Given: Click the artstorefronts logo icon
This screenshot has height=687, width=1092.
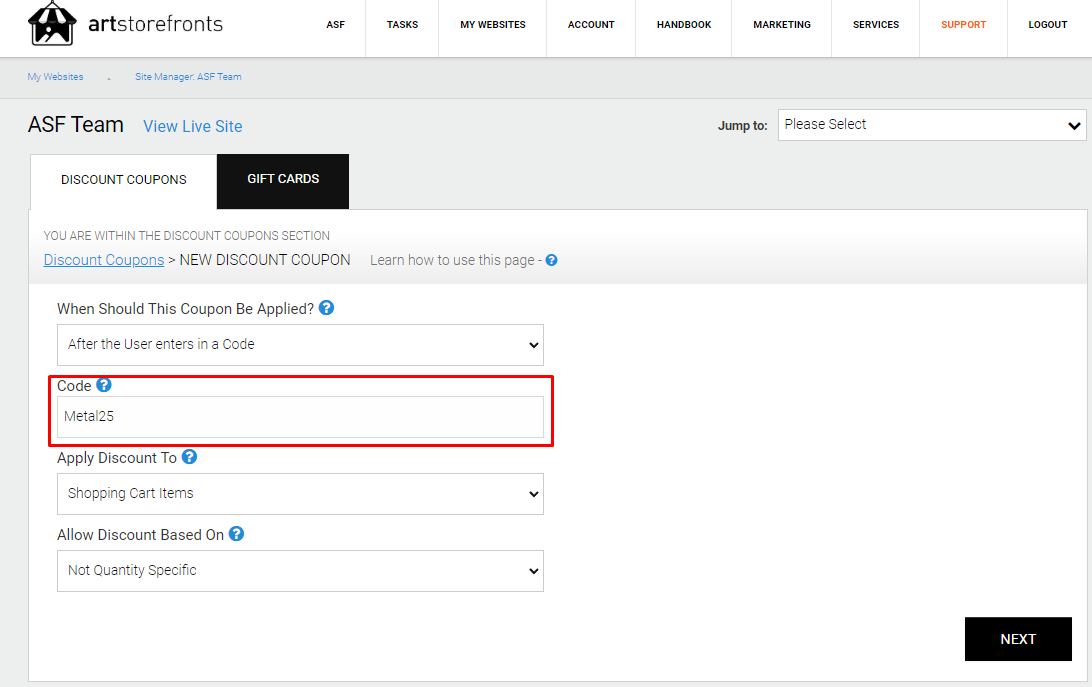Looking at the screenshot, I should 52,24.
